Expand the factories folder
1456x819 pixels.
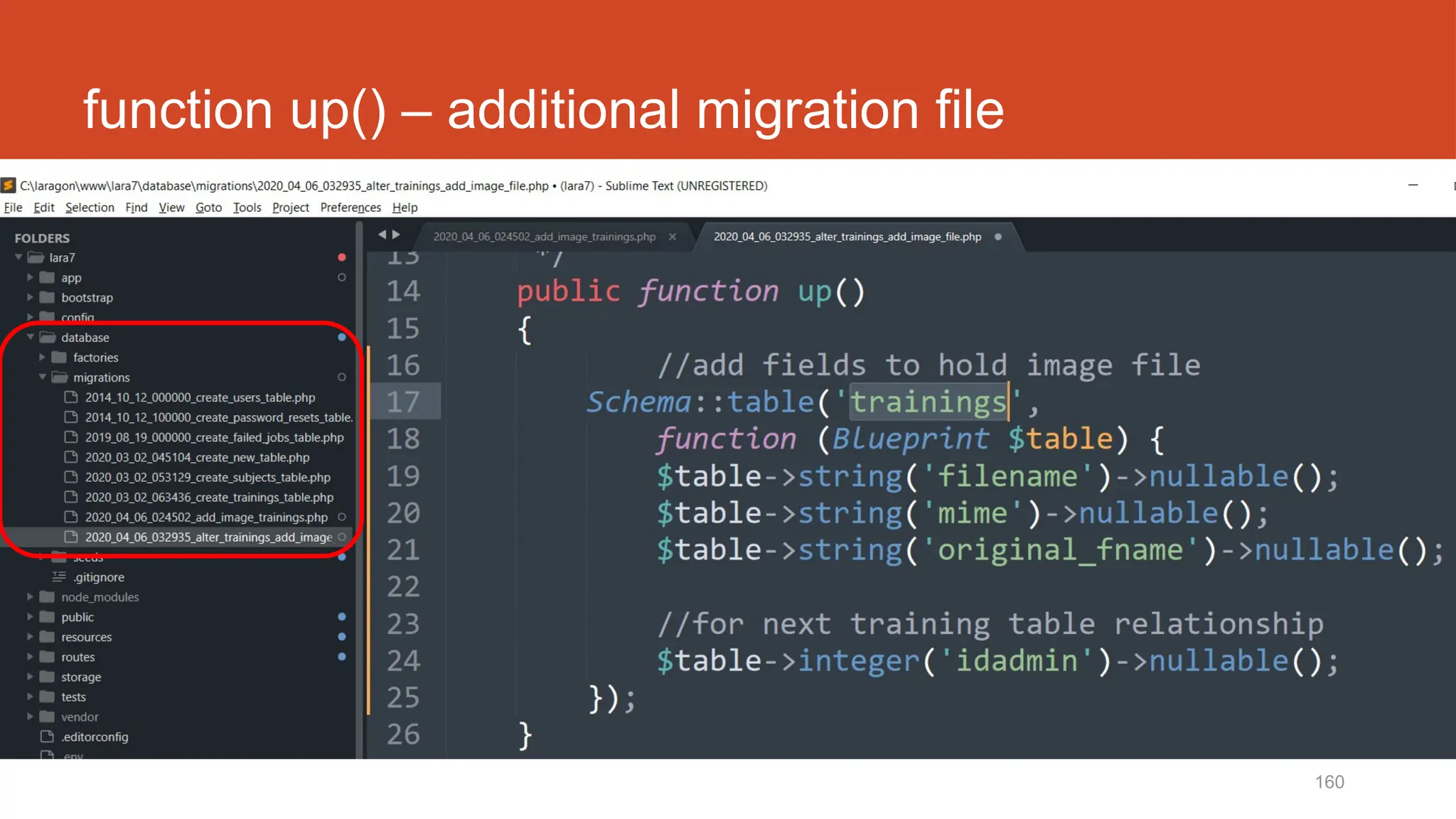click(42, 357)
